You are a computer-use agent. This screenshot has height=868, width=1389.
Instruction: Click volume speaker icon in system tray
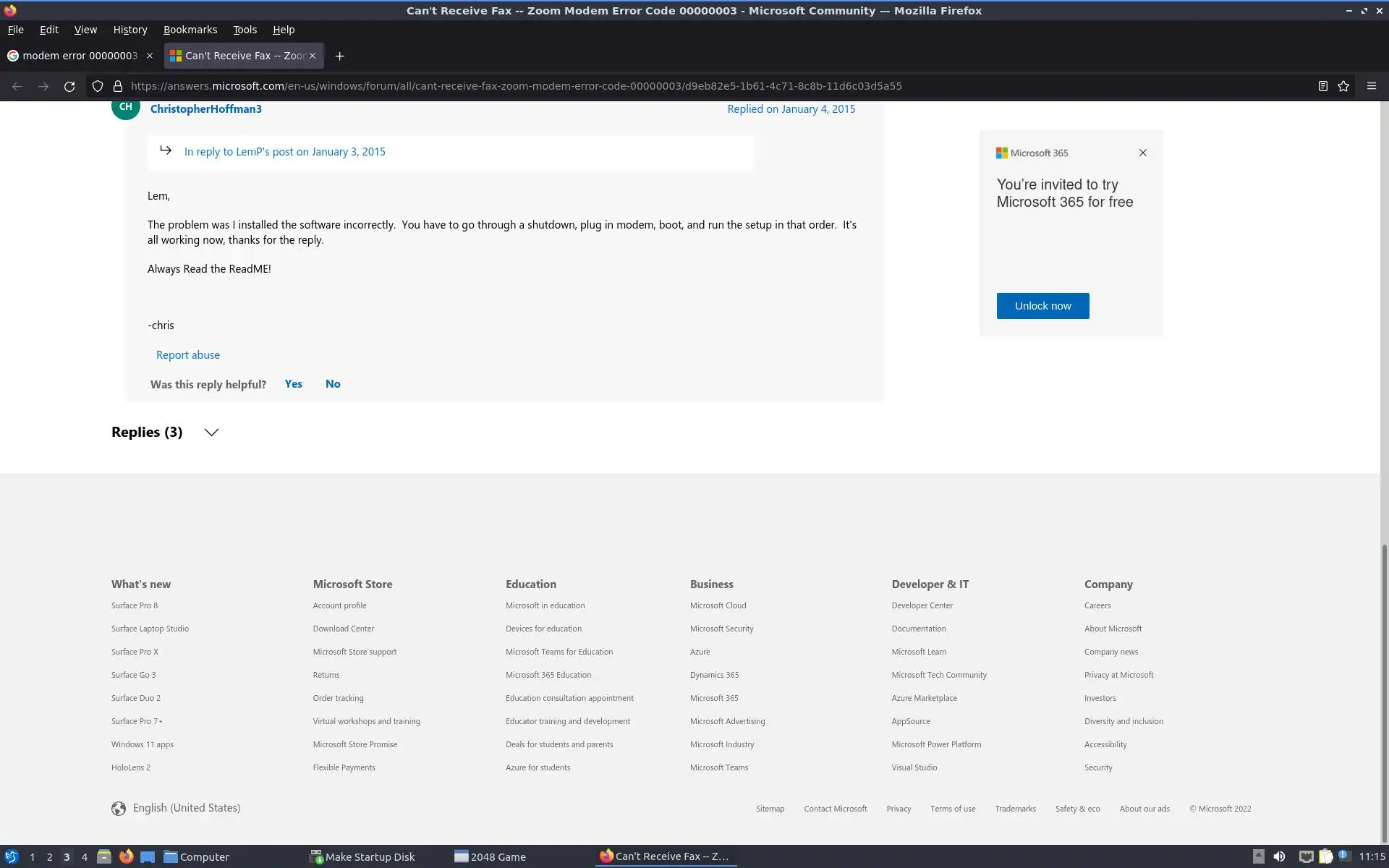tap(1279, 856)
